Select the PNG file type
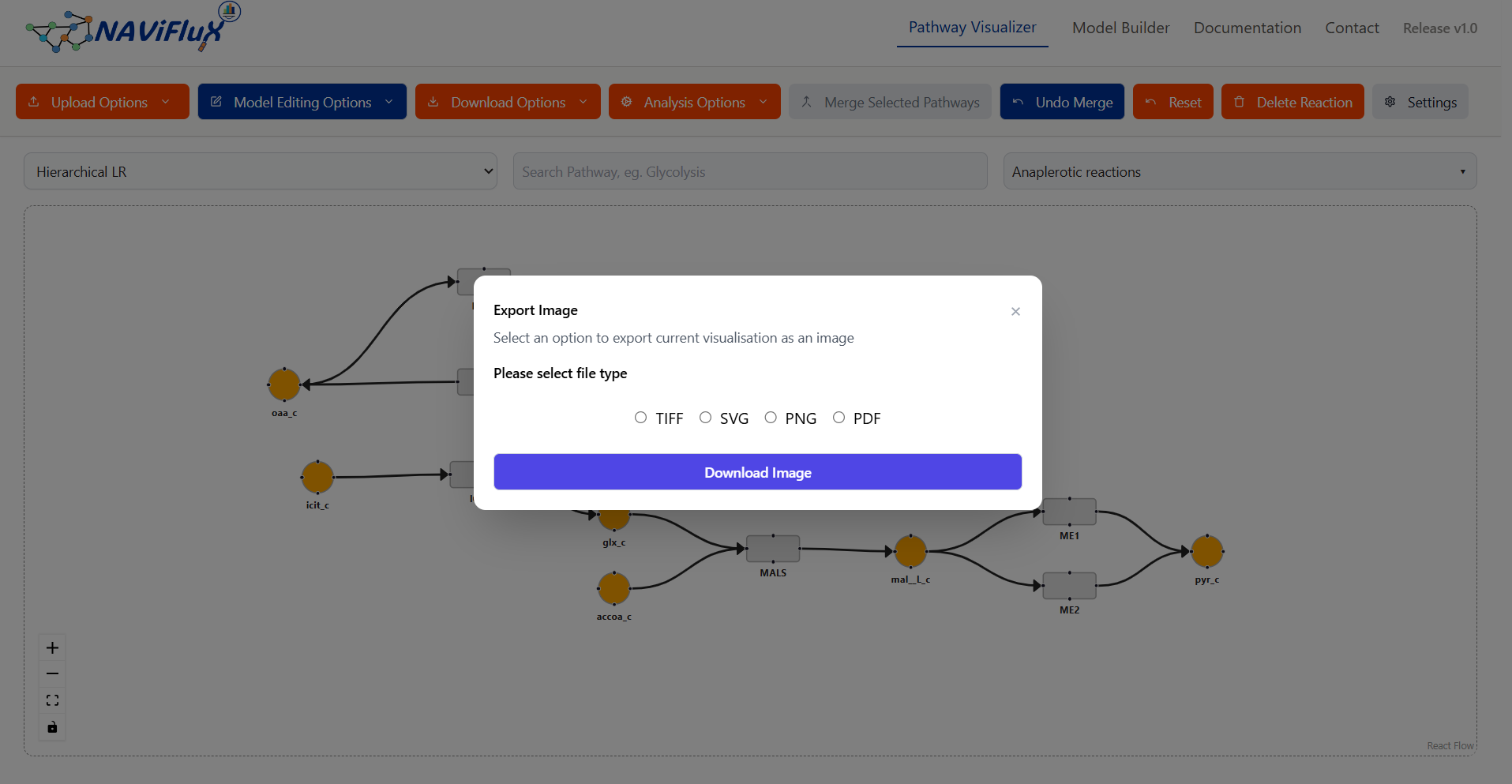Viewport: 1512px width, 784px height. coord(771,417)
